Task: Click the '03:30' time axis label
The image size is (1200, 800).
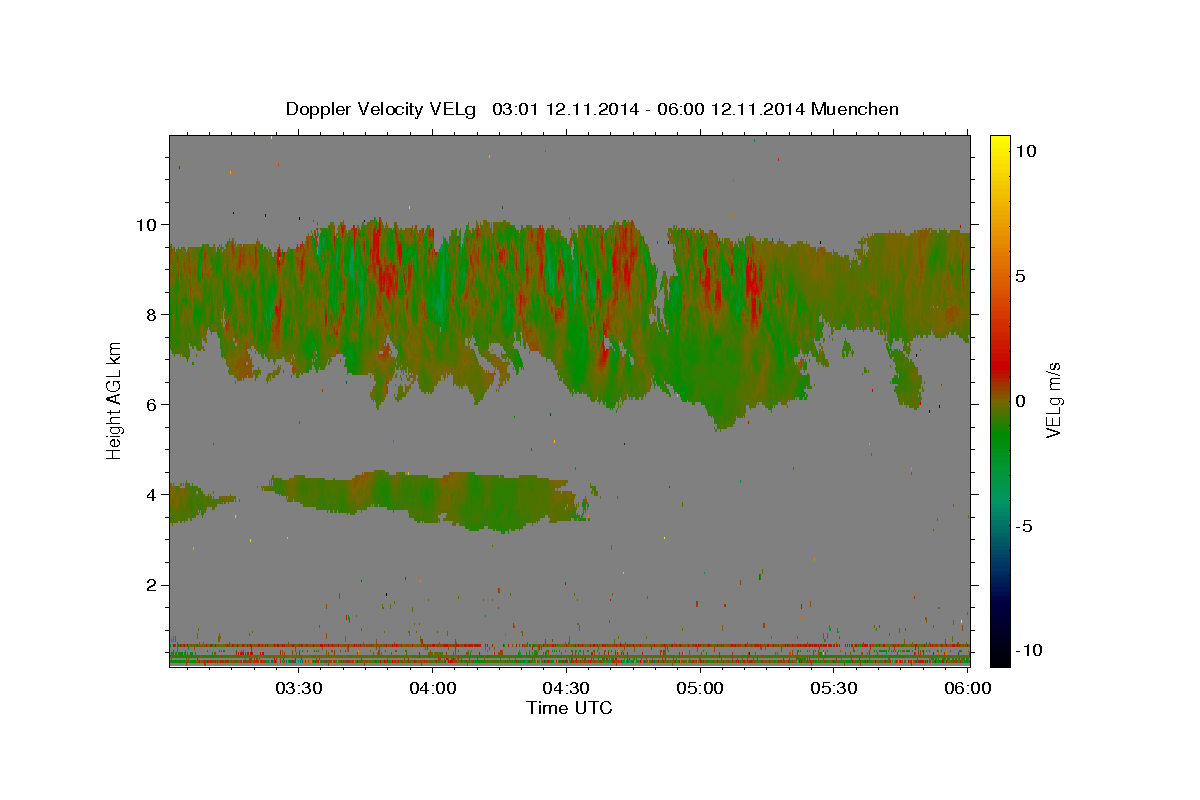Action: click(x=299, y=688)
